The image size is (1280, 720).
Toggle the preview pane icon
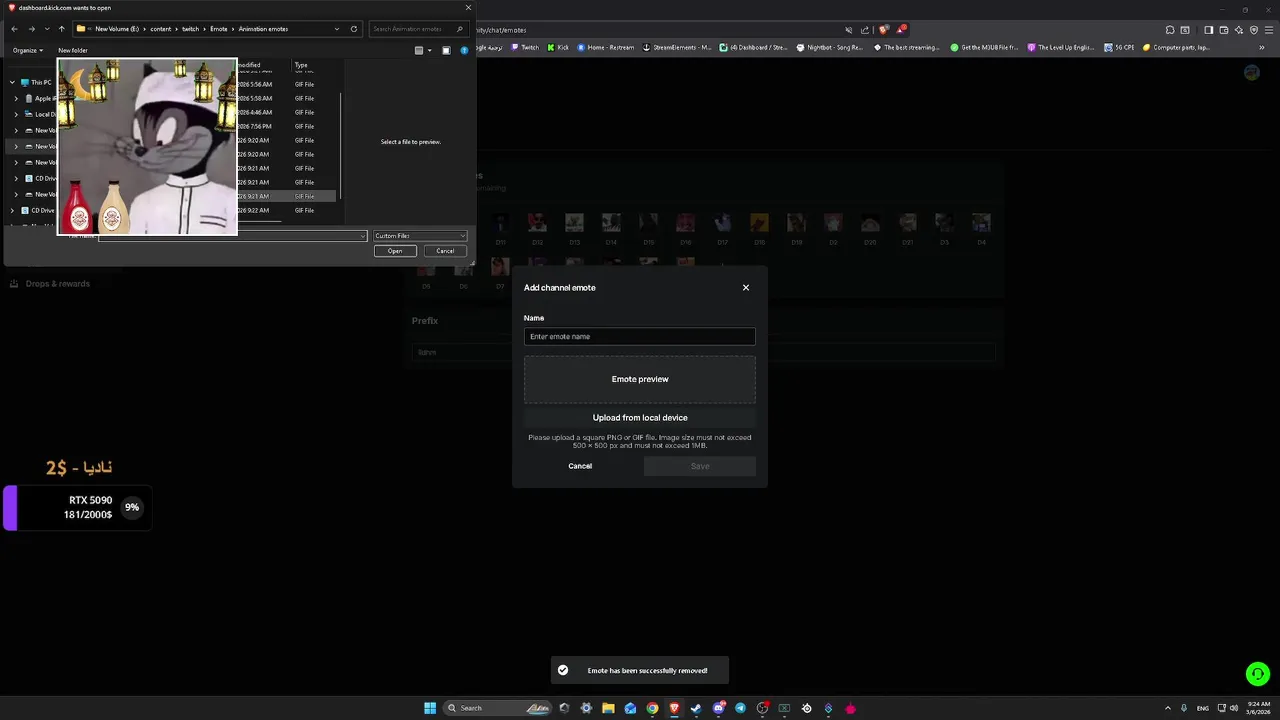[446, 50]
